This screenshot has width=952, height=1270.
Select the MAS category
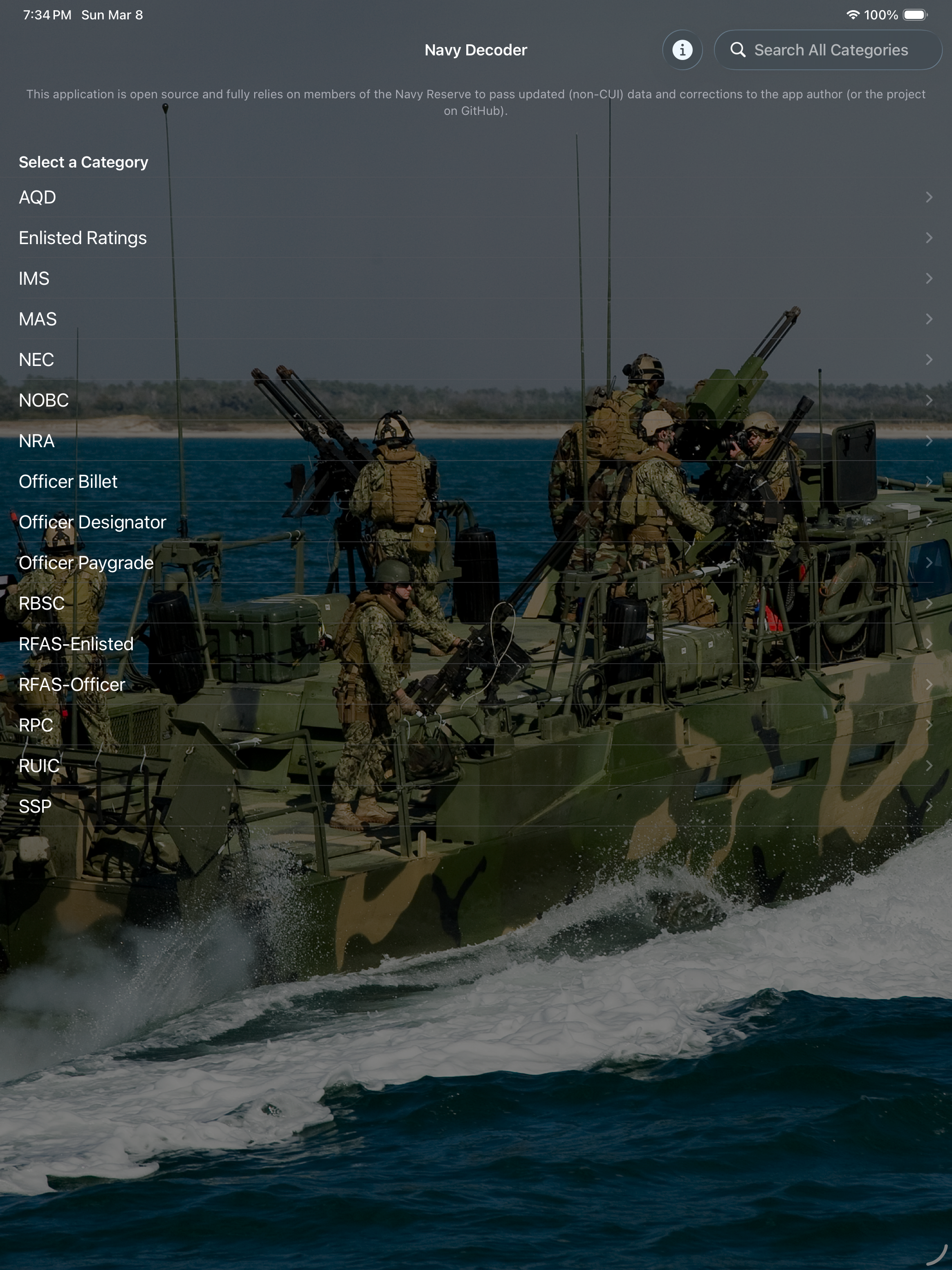[476, 318]
